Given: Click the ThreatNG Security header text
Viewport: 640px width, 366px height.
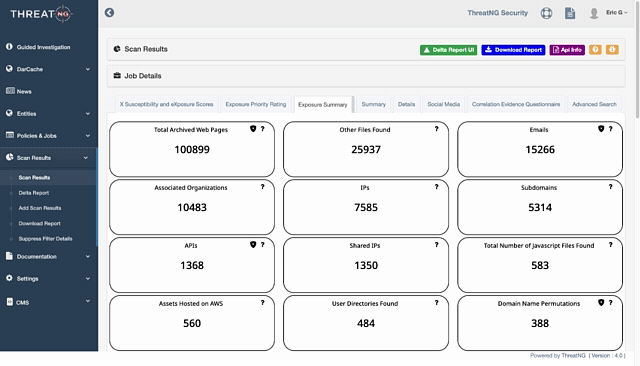Looking at the screenshot, I should [x=498, y=13].
